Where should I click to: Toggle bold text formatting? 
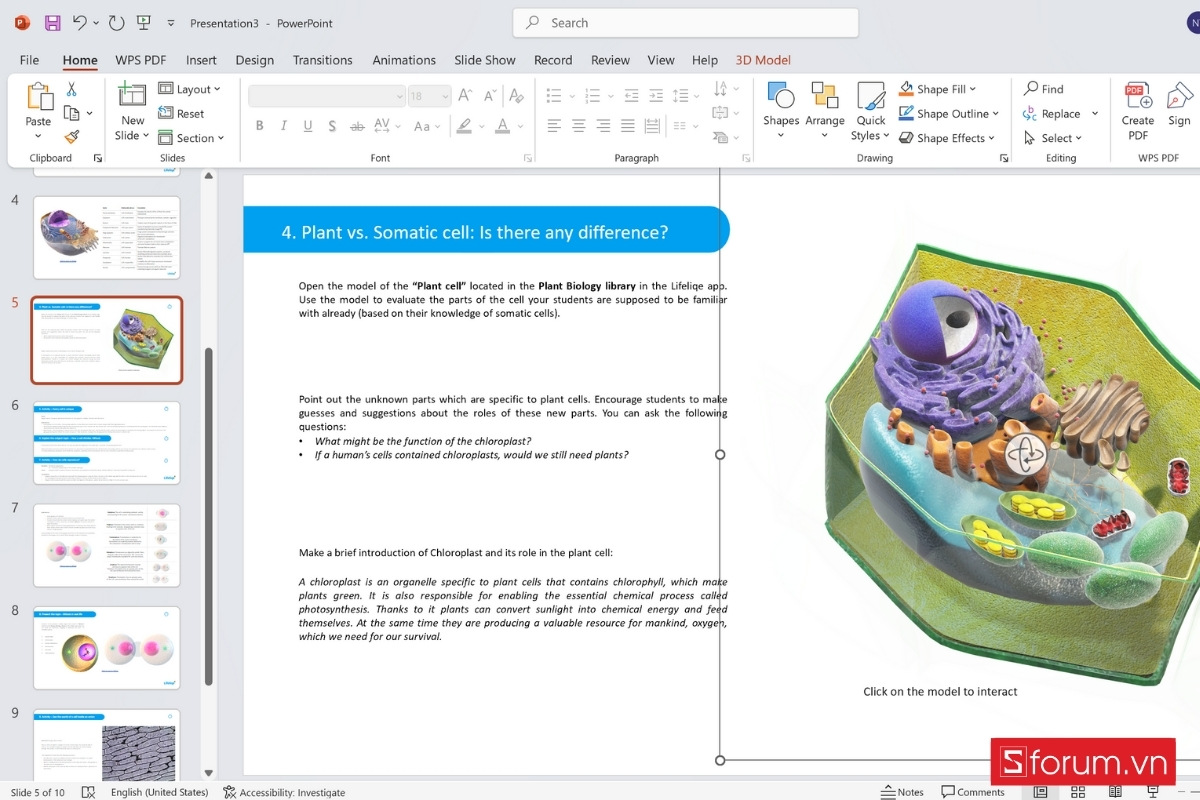point(259,125)
